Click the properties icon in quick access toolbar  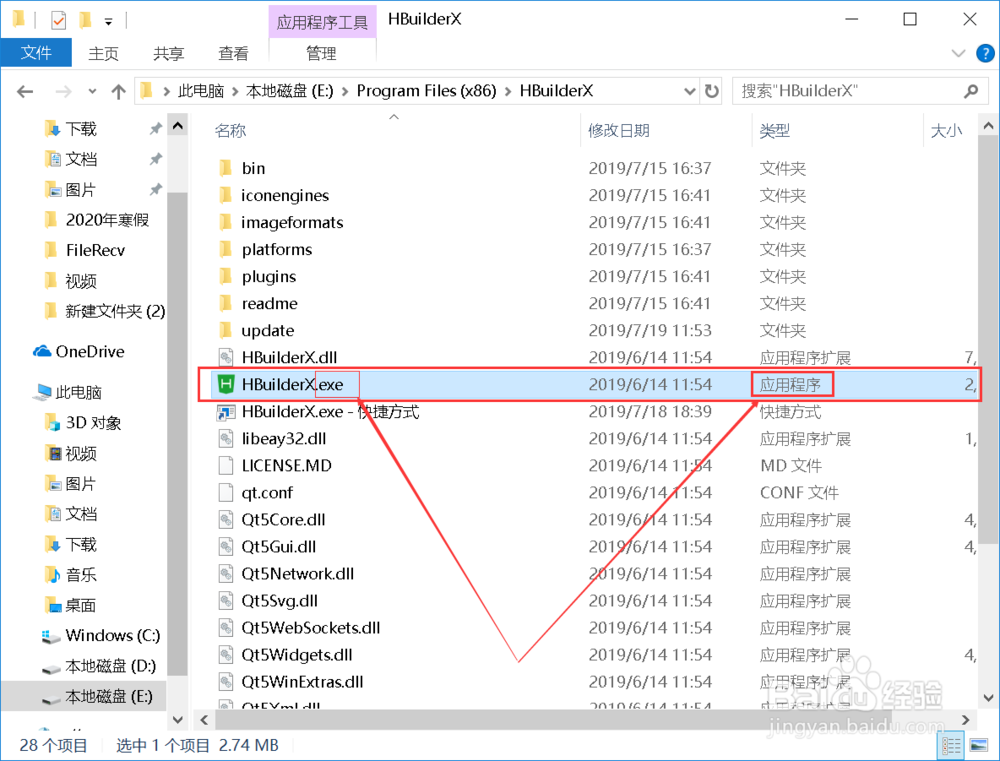pos(58,18)
